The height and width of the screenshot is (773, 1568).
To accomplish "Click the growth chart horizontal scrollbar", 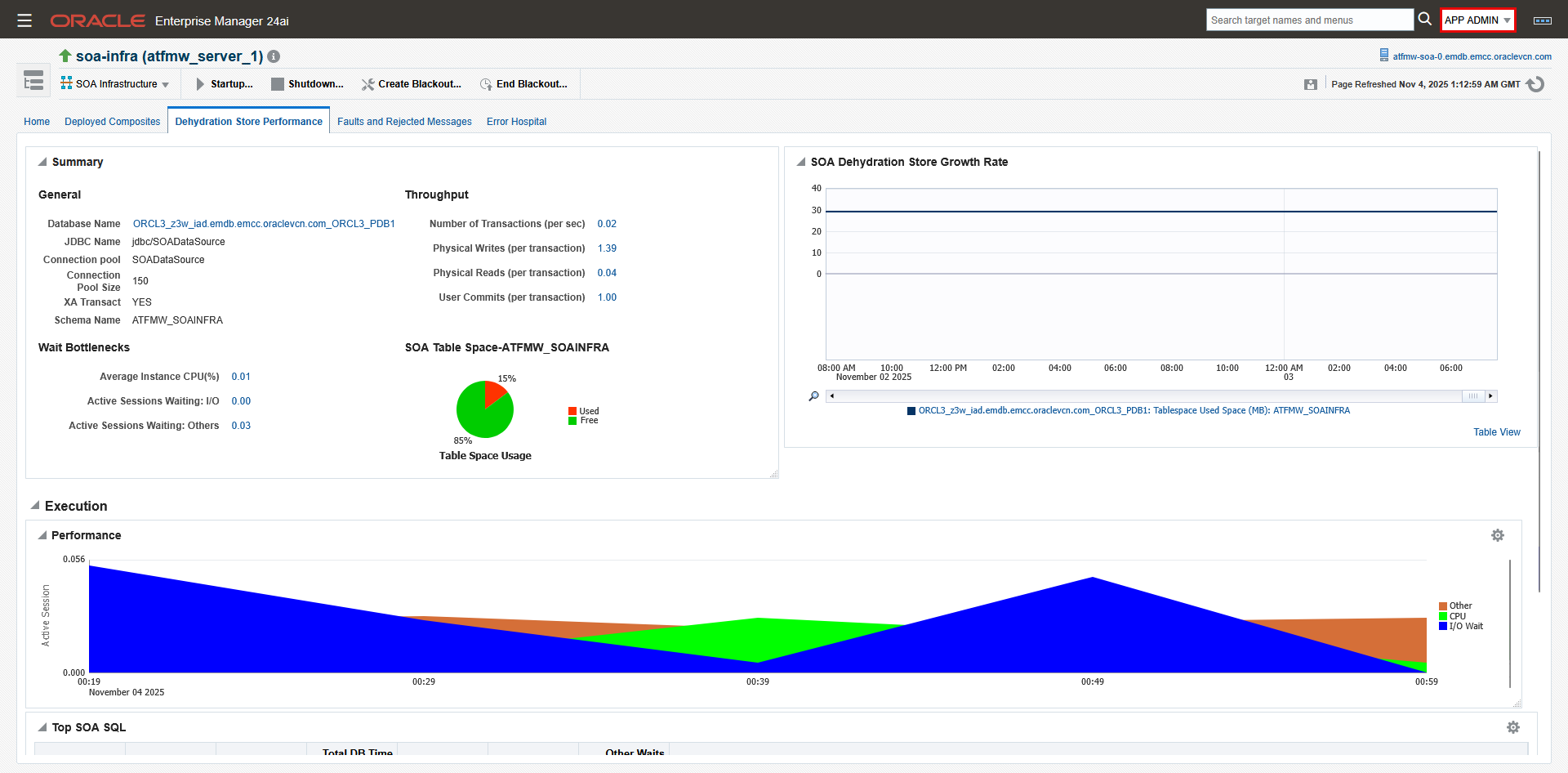I will pyautogui.click(x=1143, y=396).
